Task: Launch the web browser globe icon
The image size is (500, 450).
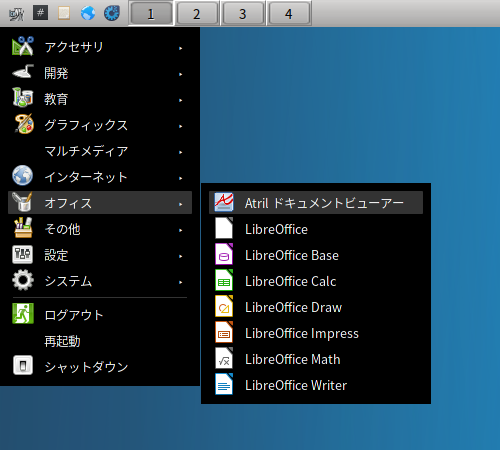Action: tap(88, 13)
